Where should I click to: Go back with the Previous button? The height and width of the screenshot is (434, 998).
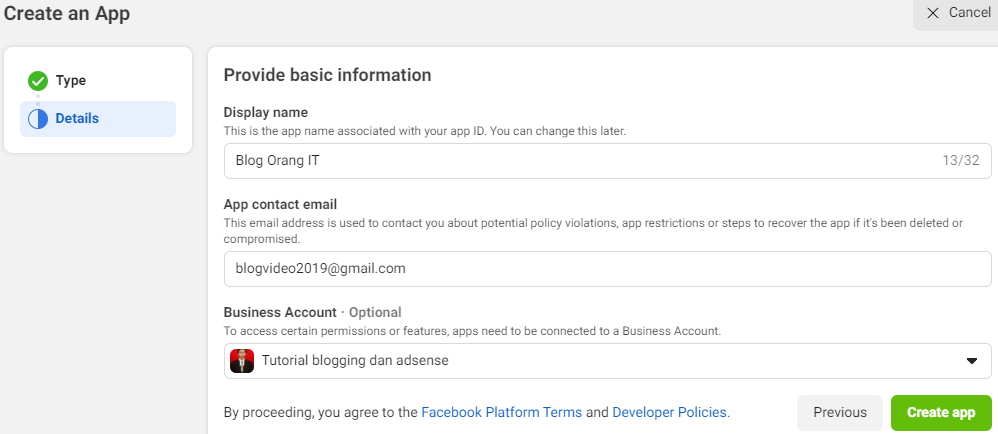coord(839,412)
